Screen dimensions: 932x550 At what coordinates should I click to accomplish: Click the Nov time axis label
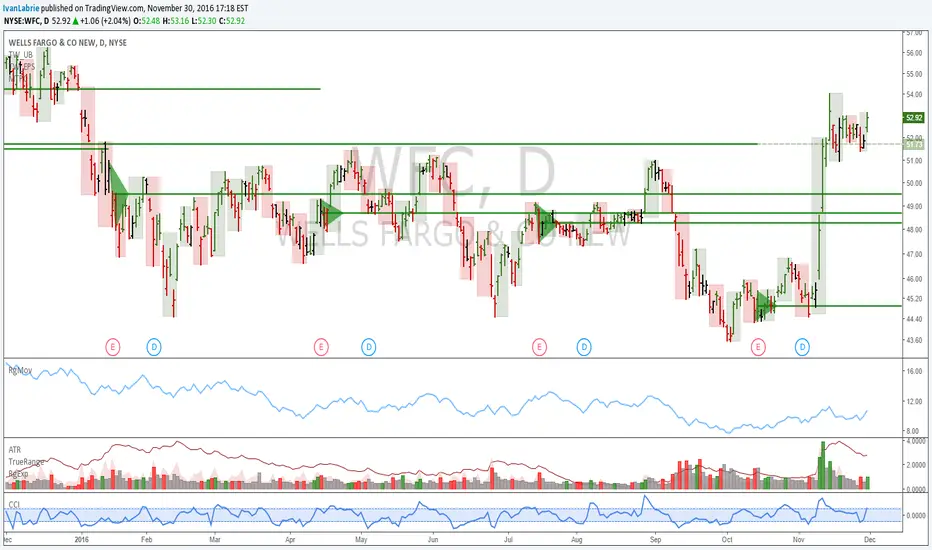pyautogui.click(x=798, y=540)
